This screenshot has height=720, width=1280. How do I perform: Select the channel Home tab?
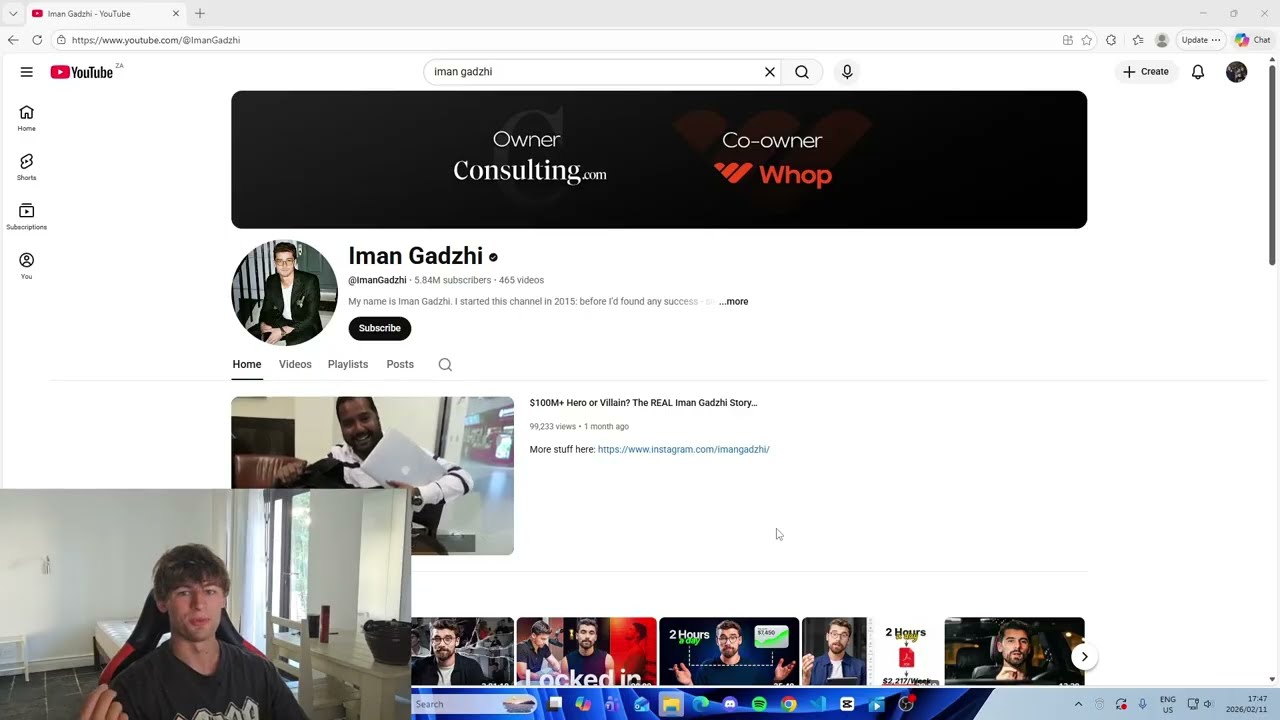[247, 365]
